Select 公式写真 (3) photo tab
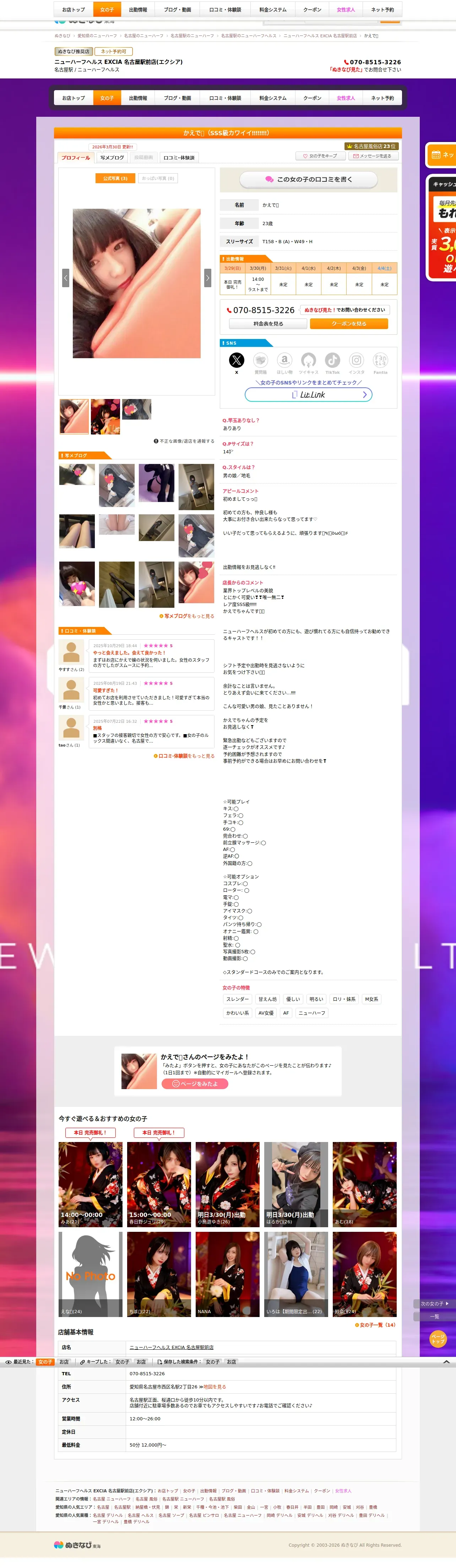Image resolution: width=456 pixels, height=1568 pixels. (115, 178)
